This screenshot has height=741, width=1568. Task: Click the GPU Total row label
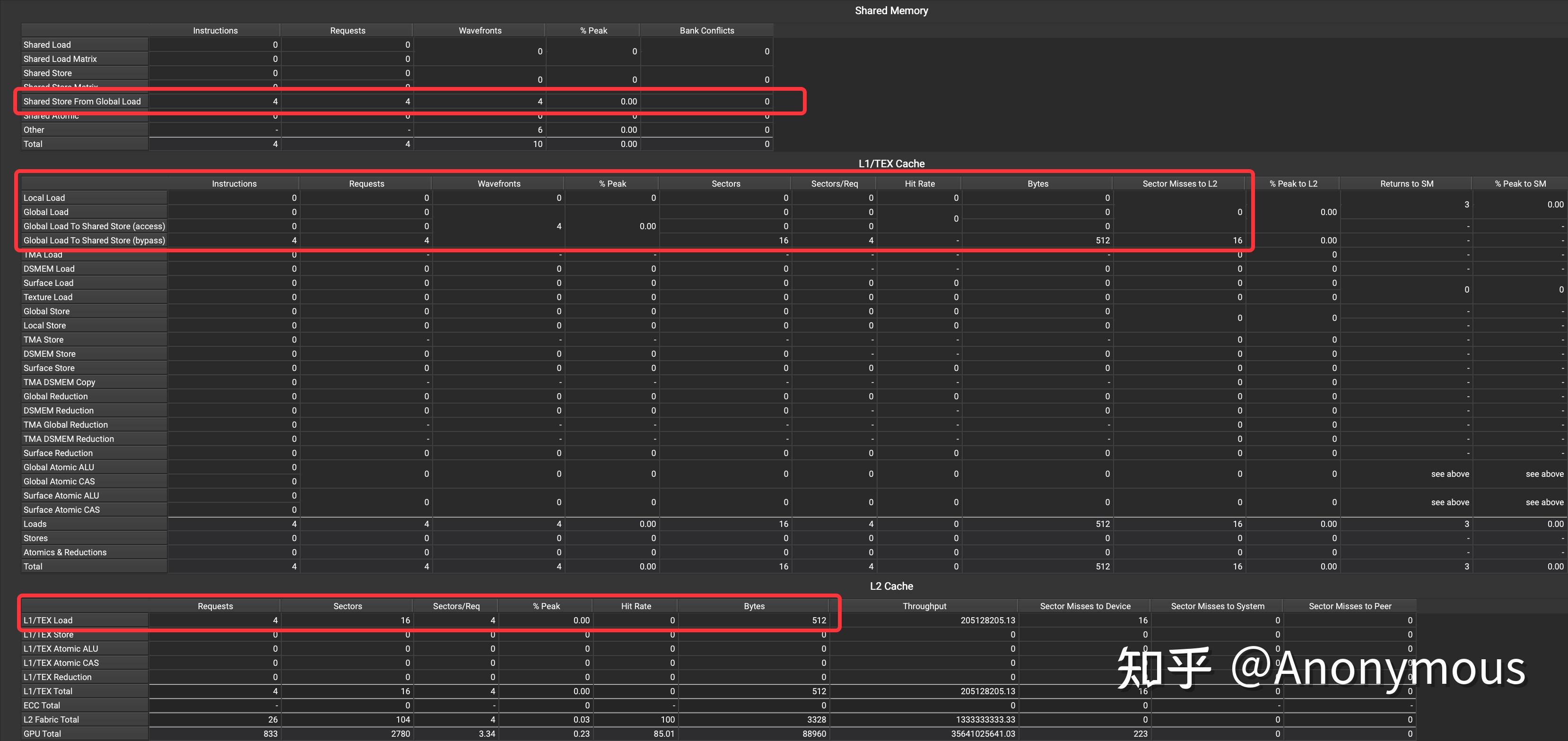pyautogui.click(x=43, y=734)
